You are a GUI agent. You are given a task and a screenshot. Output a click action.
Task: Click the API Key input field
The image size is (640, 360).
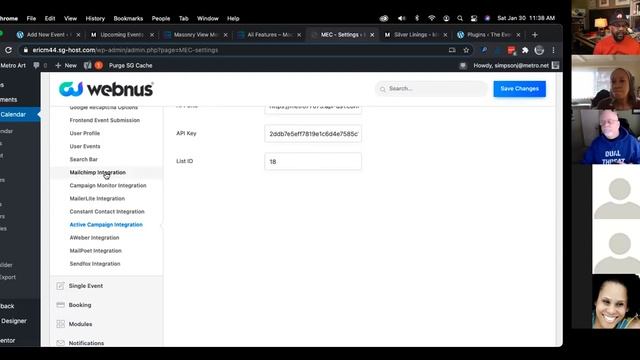click(x=313, y=134)
